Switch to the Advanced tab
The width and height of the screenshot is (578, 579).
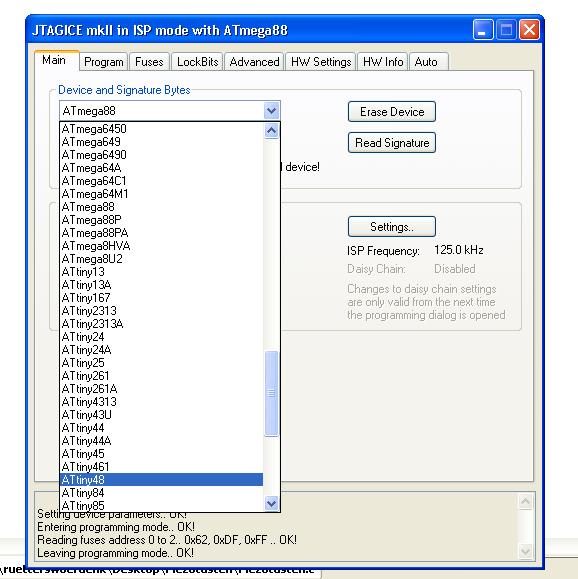(x=254, y=62)
